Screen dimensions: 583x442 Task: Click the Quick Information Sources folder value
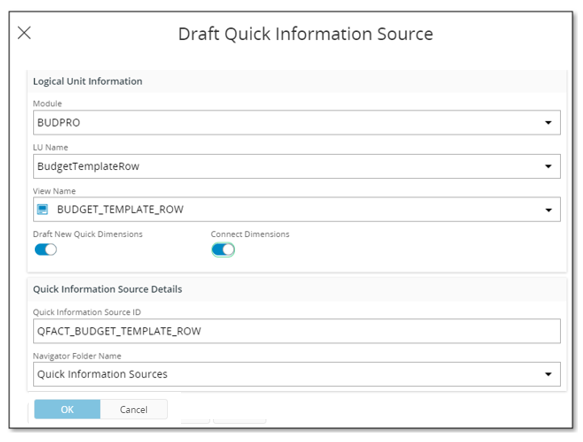pyautogui.click(x=102, y=374)
